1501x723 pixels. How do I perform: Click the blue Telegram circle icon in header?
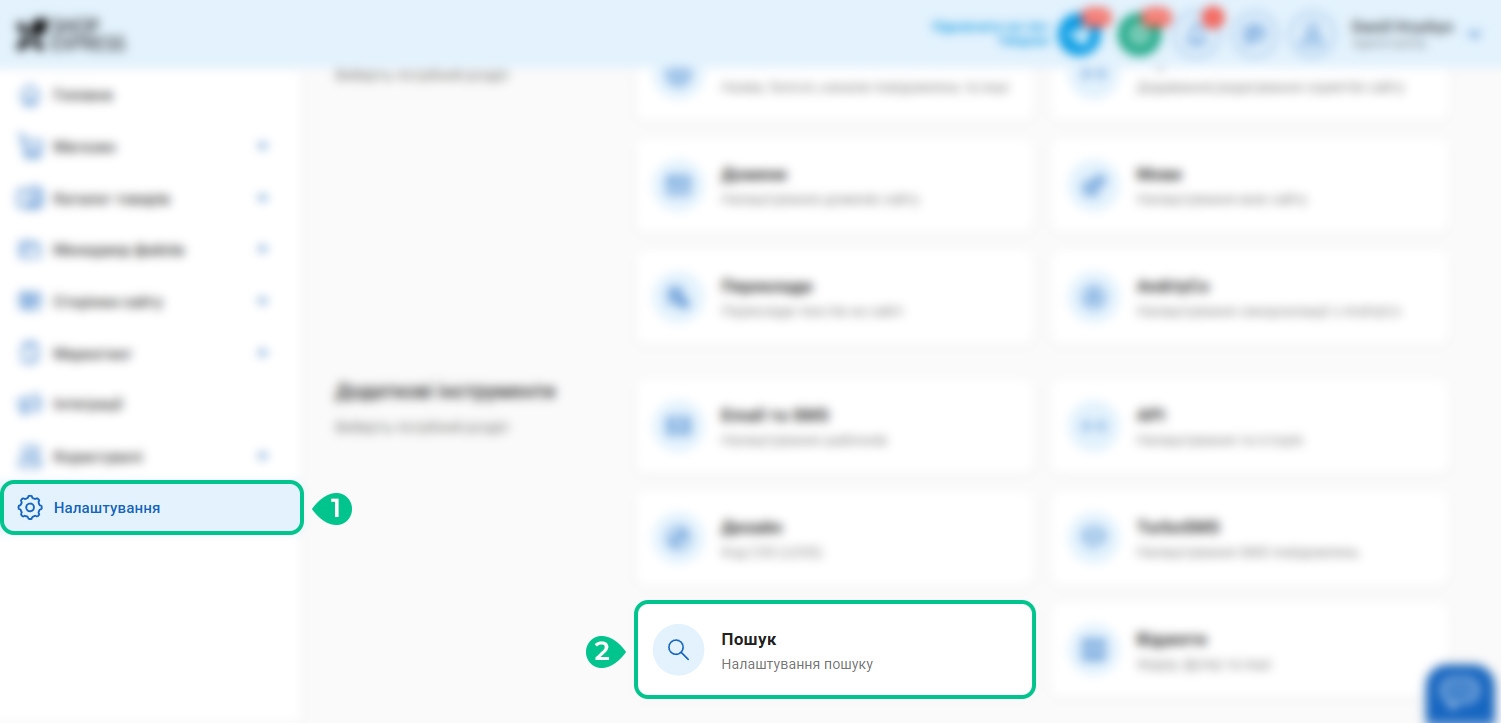coord(1080,35)
